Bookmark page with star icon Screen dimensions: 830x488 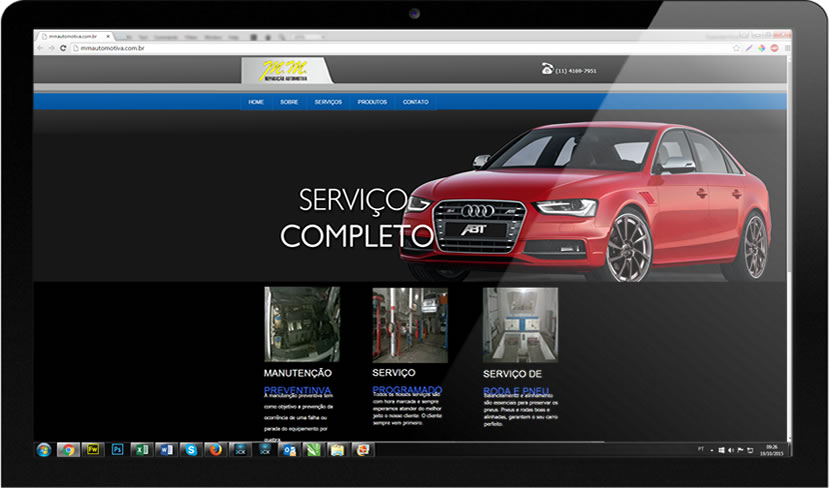736,48
